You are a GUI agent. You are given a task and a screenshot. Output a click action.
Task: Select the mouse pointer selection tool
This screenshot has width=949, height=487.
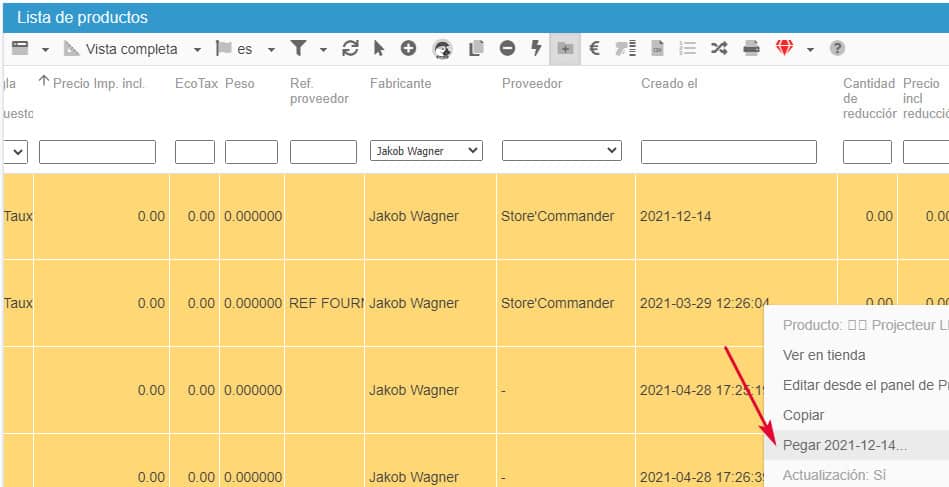[x=379, y=48]
